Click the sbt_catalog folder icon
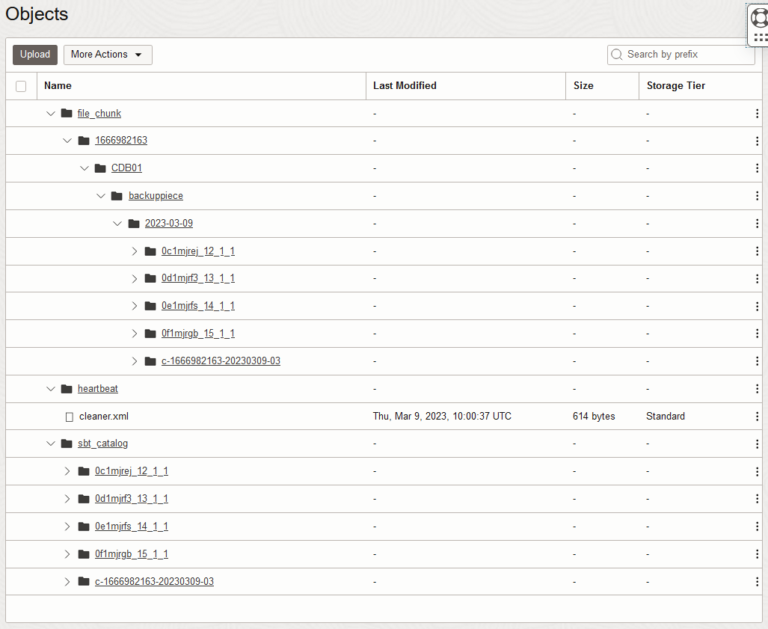Viewport: 768px width, 629px height. click(67, 444)
